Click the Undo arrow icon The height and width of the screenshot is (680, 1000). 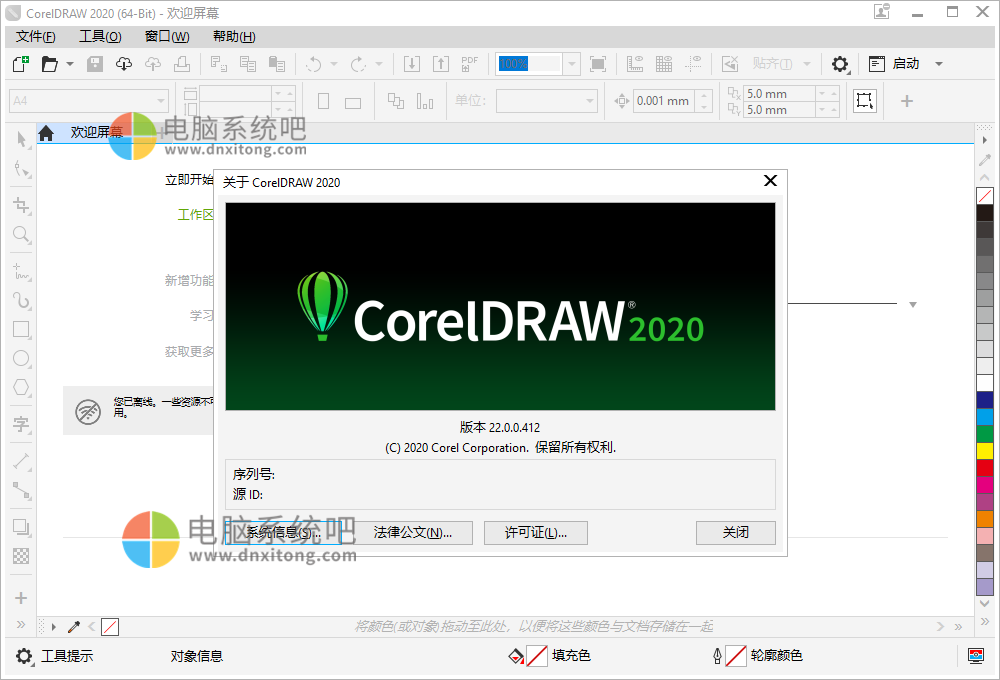click(x=314, y=64)
